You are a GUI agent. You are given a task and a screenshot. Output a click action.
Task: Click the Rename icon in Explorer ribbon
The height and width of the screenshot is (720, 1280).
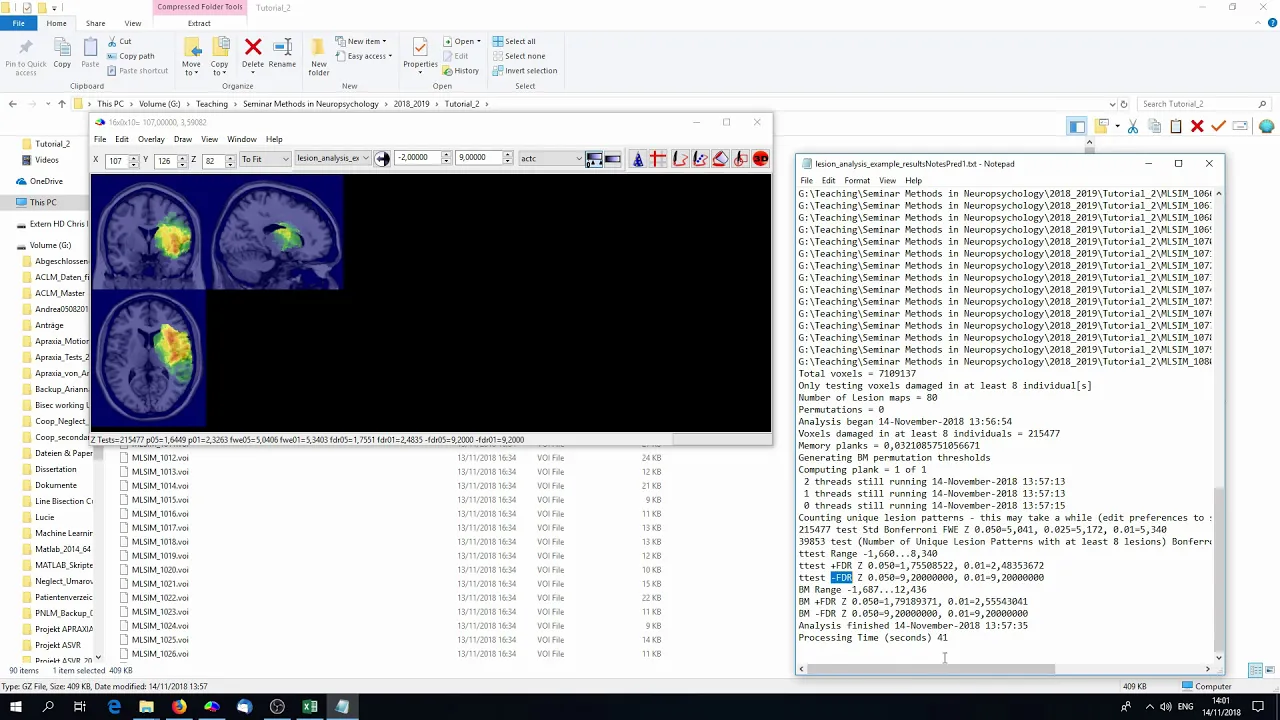(282, 53)
